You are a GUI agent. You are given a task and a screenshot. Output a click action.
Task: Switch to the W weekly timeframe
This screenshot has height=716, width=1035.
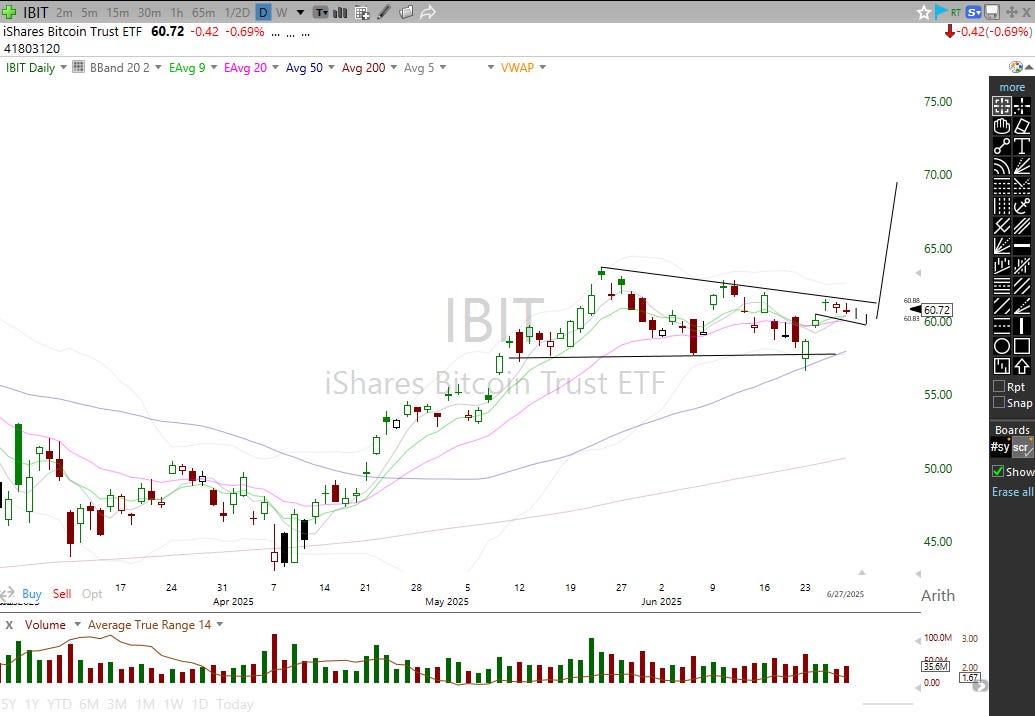281,13
